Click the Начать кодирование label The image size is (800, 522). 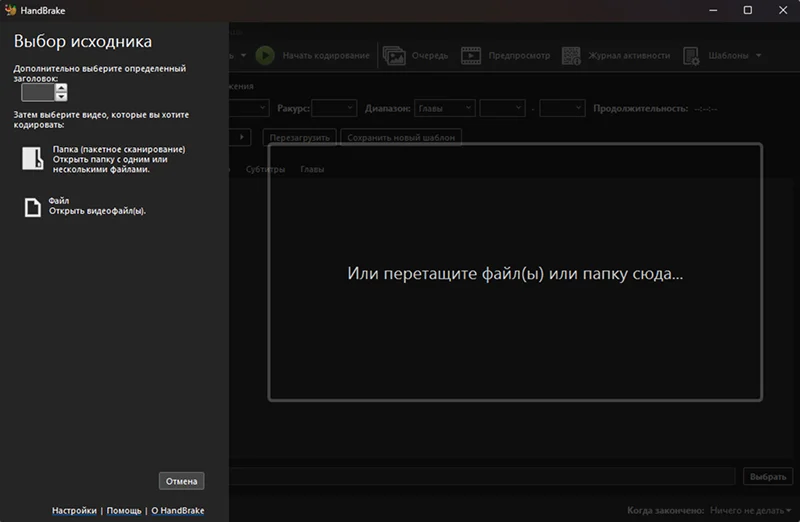326,55
